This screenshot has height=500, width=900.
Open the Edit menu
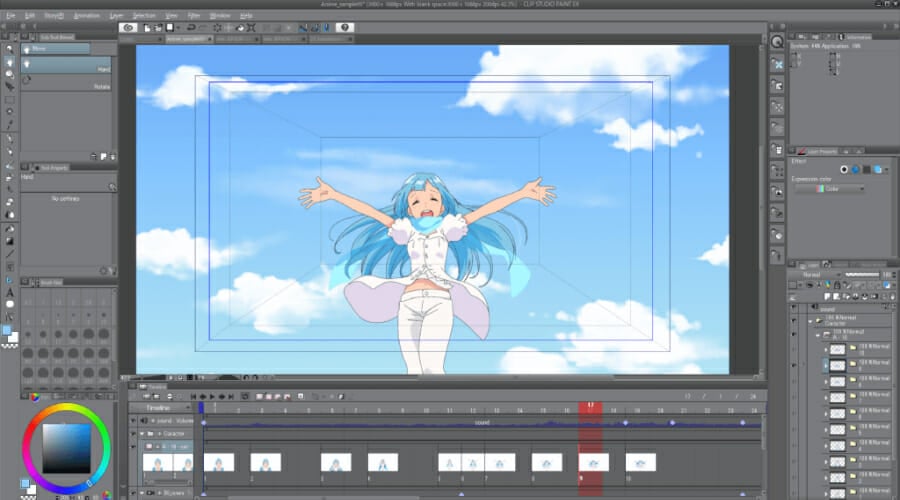30,15
